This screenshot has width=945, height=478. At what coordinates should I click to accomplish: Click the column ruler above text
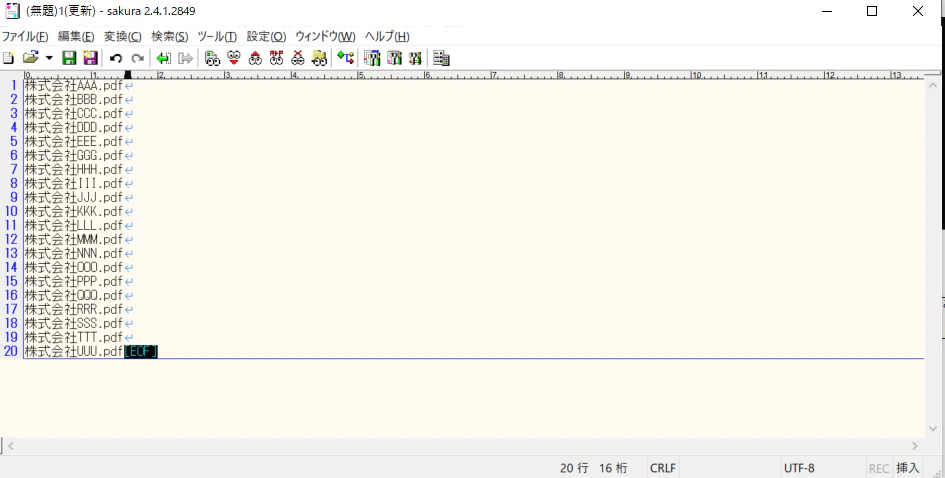(x=473, y=75)
